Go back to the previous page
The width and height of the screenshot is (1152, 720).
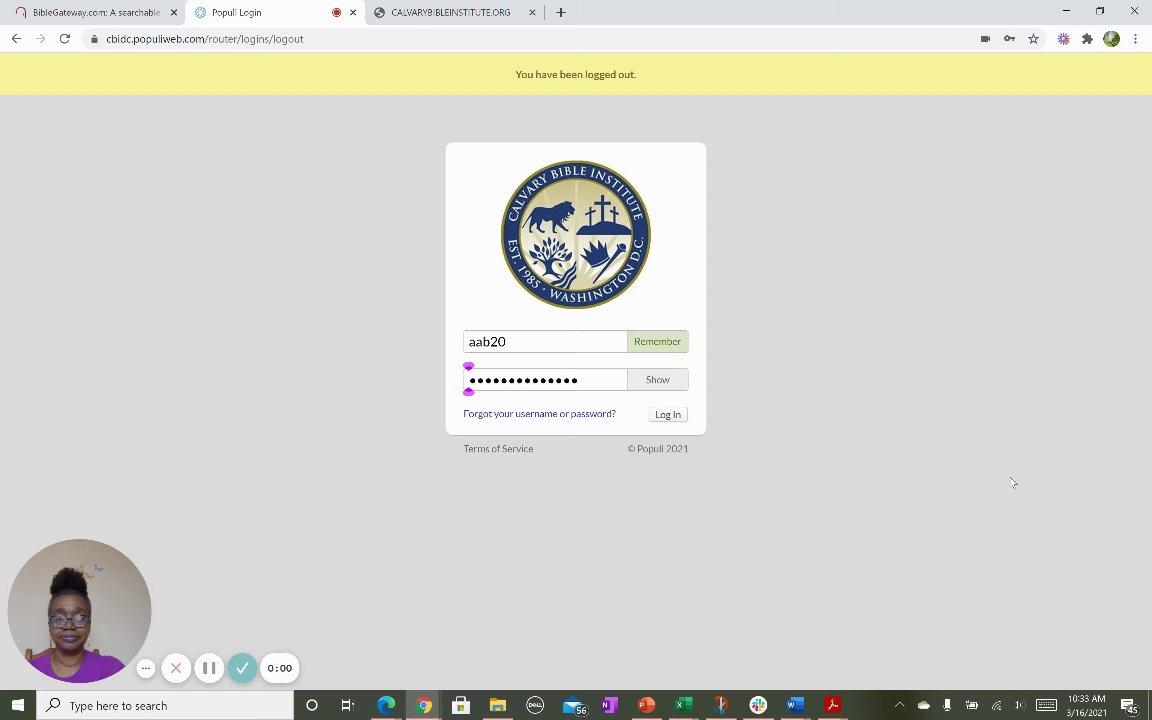tap(16, 39)
